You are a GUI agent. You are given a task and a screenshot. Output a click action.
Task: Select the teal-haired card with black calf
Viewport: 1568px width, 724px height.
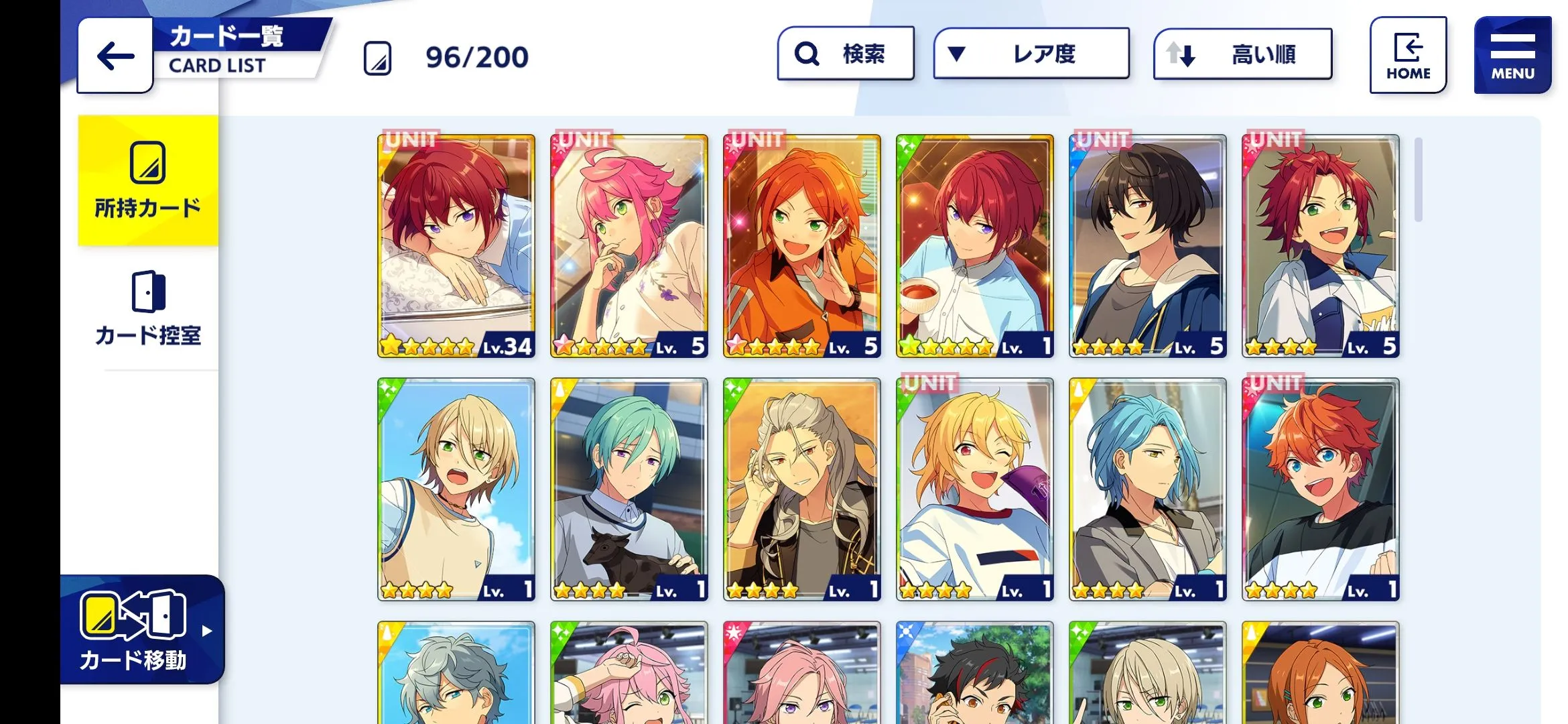(629, 489)
